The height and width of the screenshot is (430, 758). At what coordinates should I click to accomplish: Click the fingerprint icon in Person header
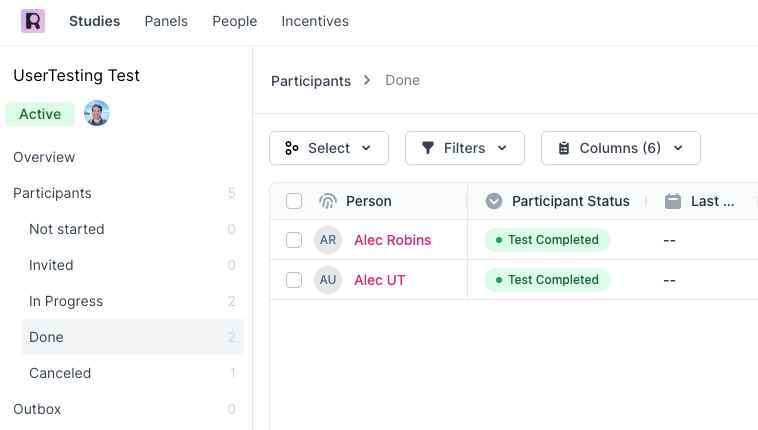pos(328,201)
